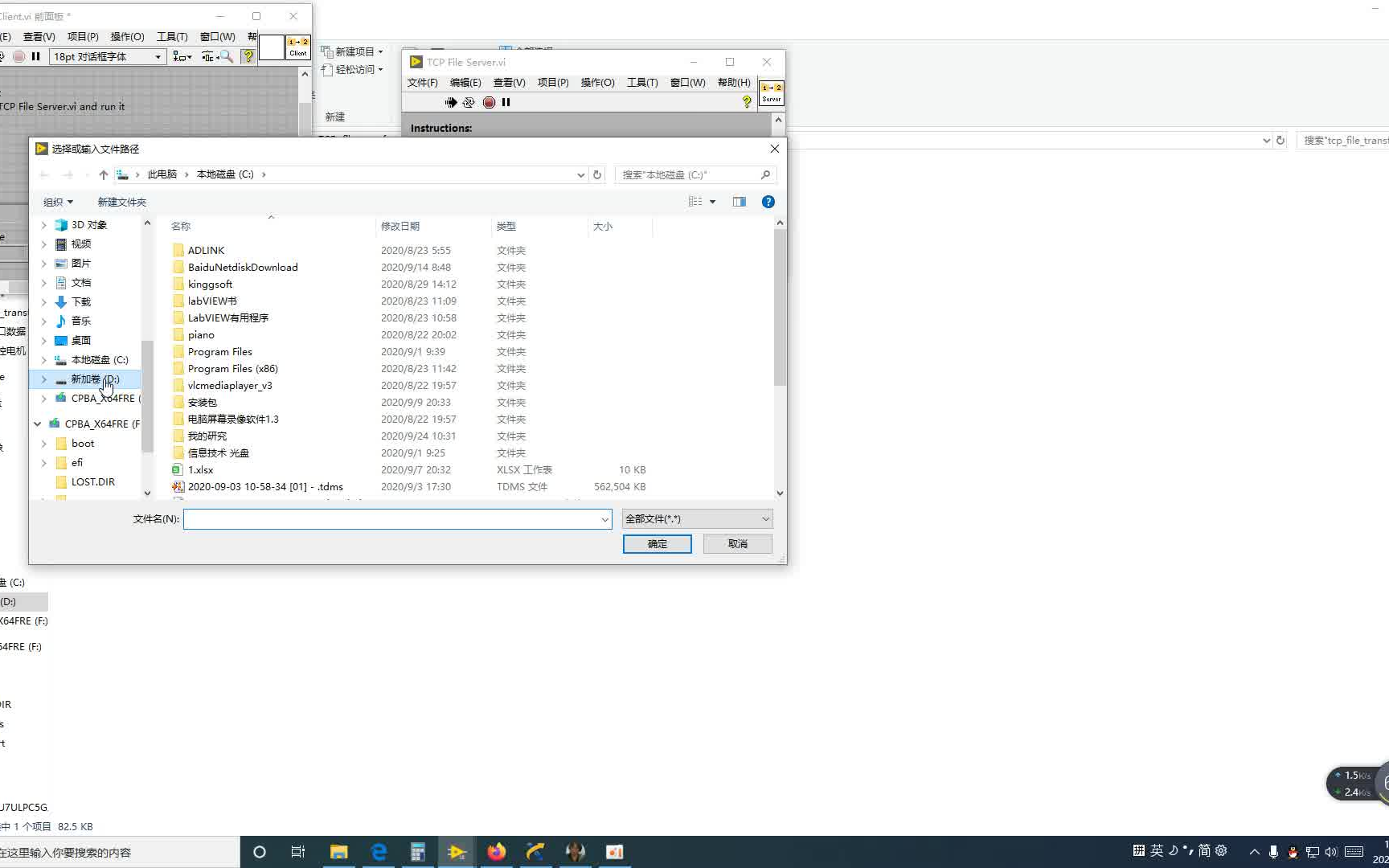This screenshot has width=1389, height=868.
Task: Open Firefox from the taskbar
Action: (x=497, y=852)
